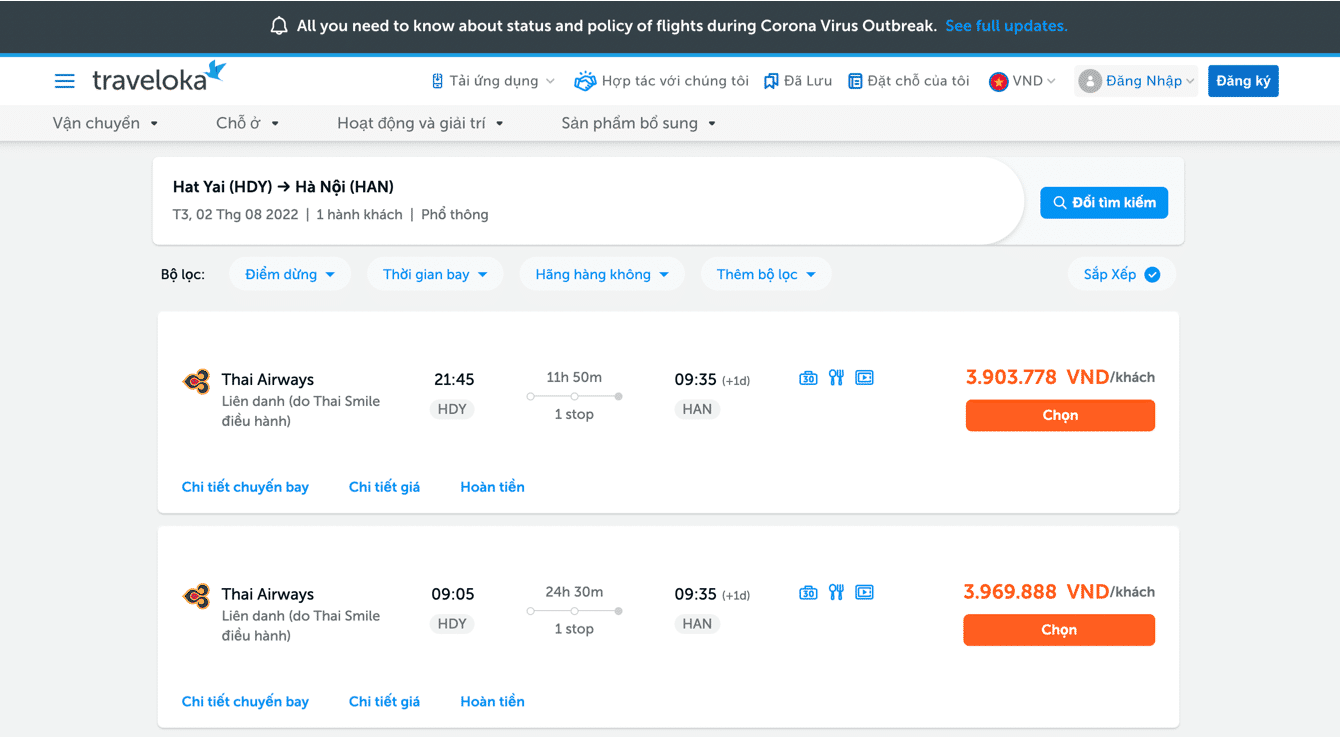Click the magnifier icon in Đổi tìm kiếm
This screenshot has height=737, width=1340.
1060,203
